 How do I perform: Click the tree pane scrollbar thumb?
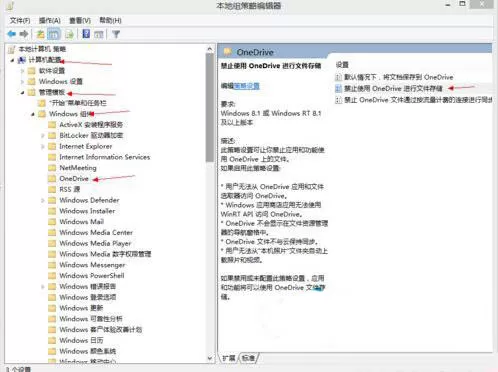(x=210, y=107)
